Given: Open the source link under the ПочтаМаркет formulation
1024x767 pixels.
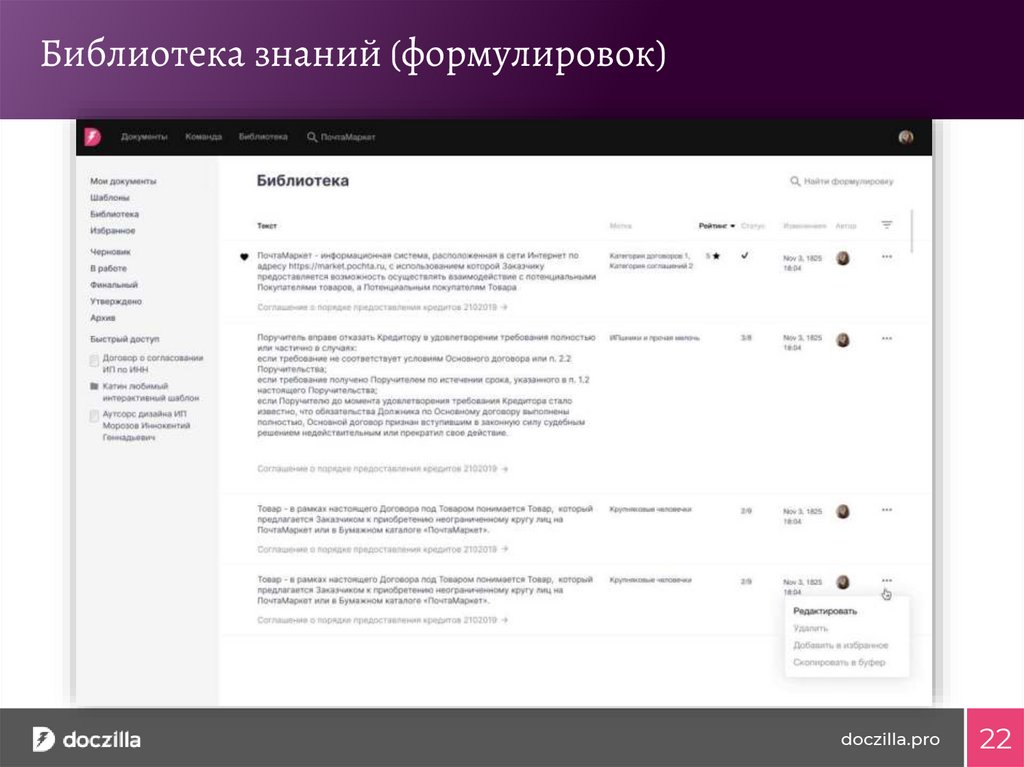Looking at the screenshot, I should pyautogui.click(x=382, y=306).
